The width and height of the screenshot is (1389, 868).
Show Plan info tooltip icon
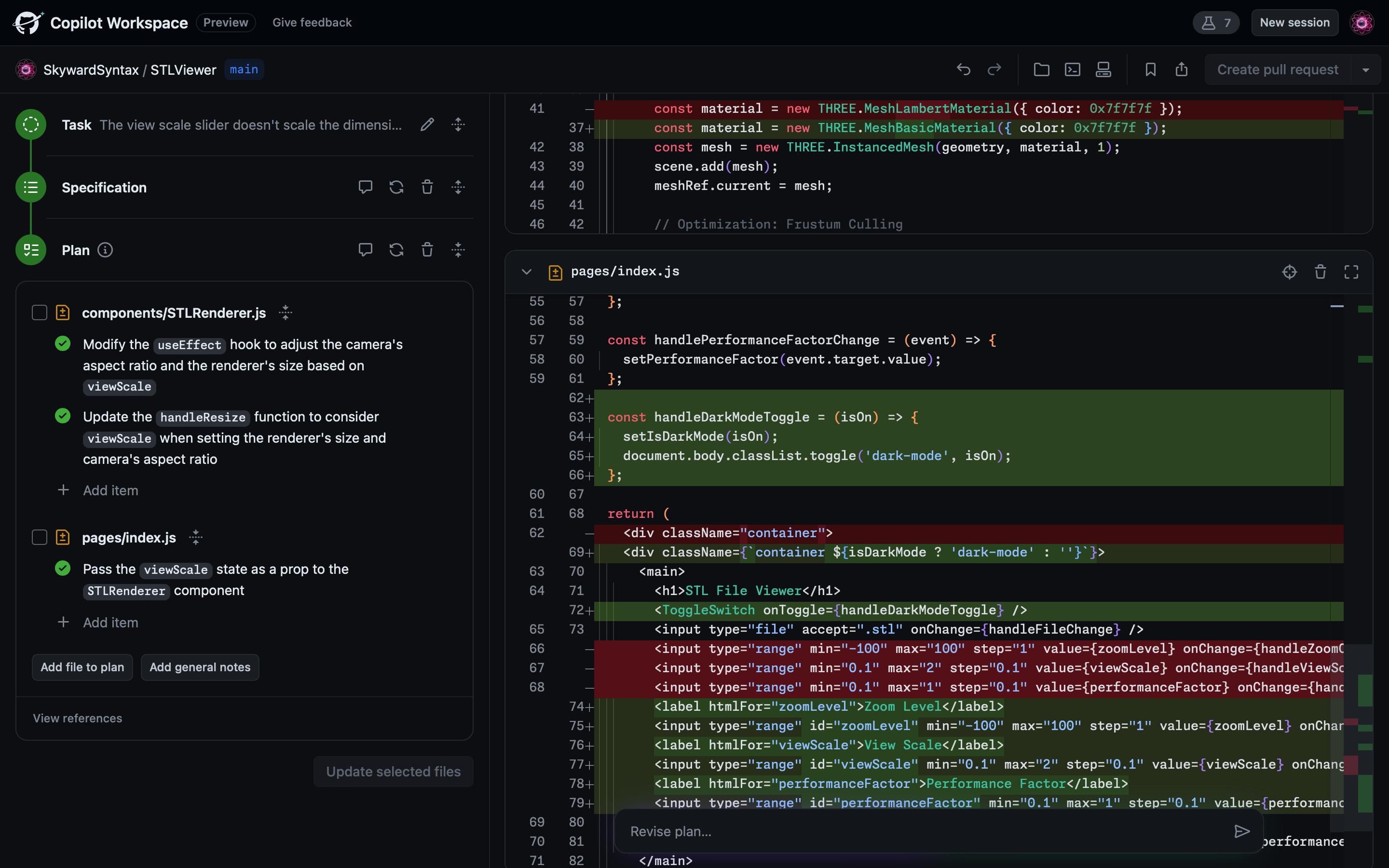105,250
